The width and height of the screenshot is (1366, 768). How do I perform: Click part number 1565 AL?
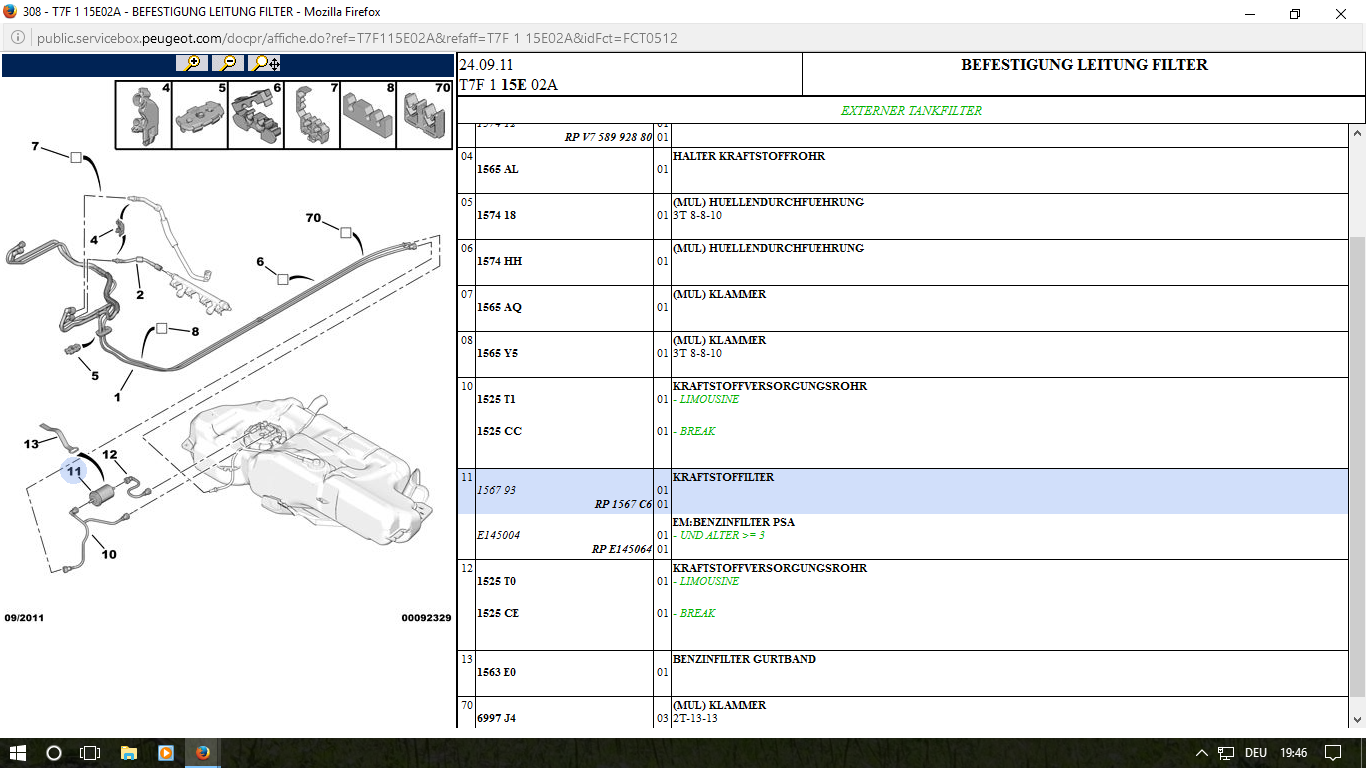[497, 169]
